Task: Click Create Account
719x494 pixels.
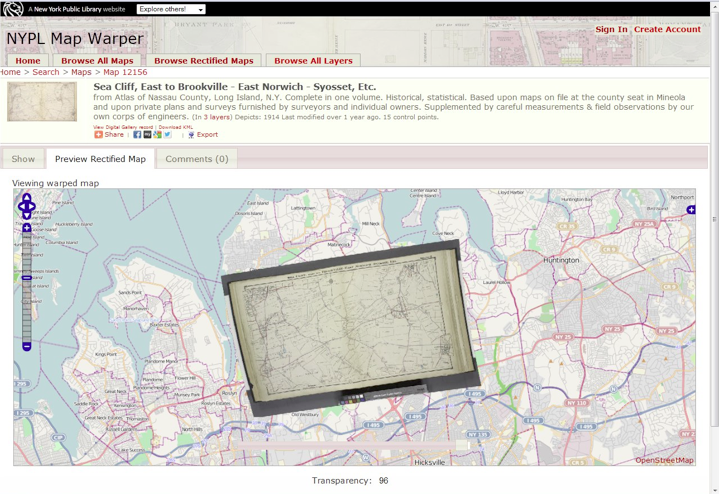Action: coord(667,29)
